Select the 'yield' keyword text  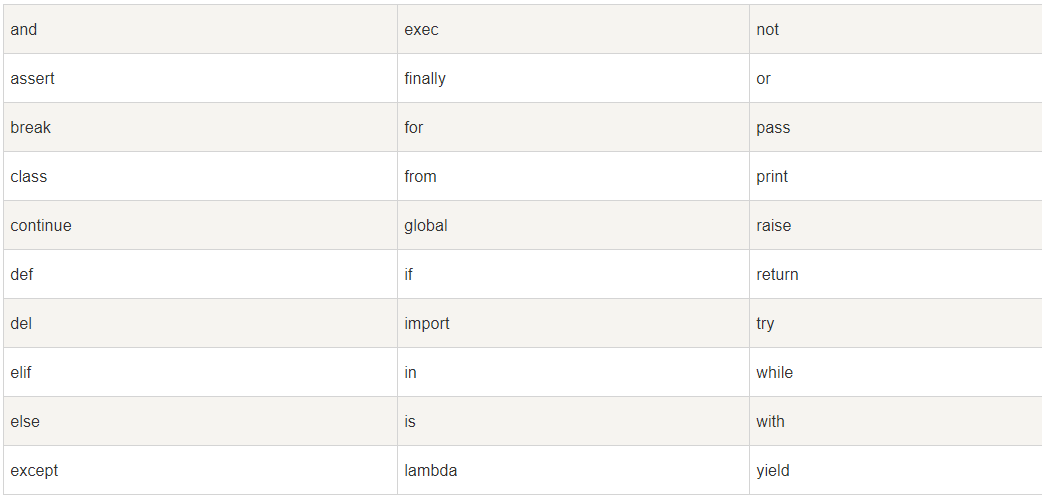click(x=772, y=471)
